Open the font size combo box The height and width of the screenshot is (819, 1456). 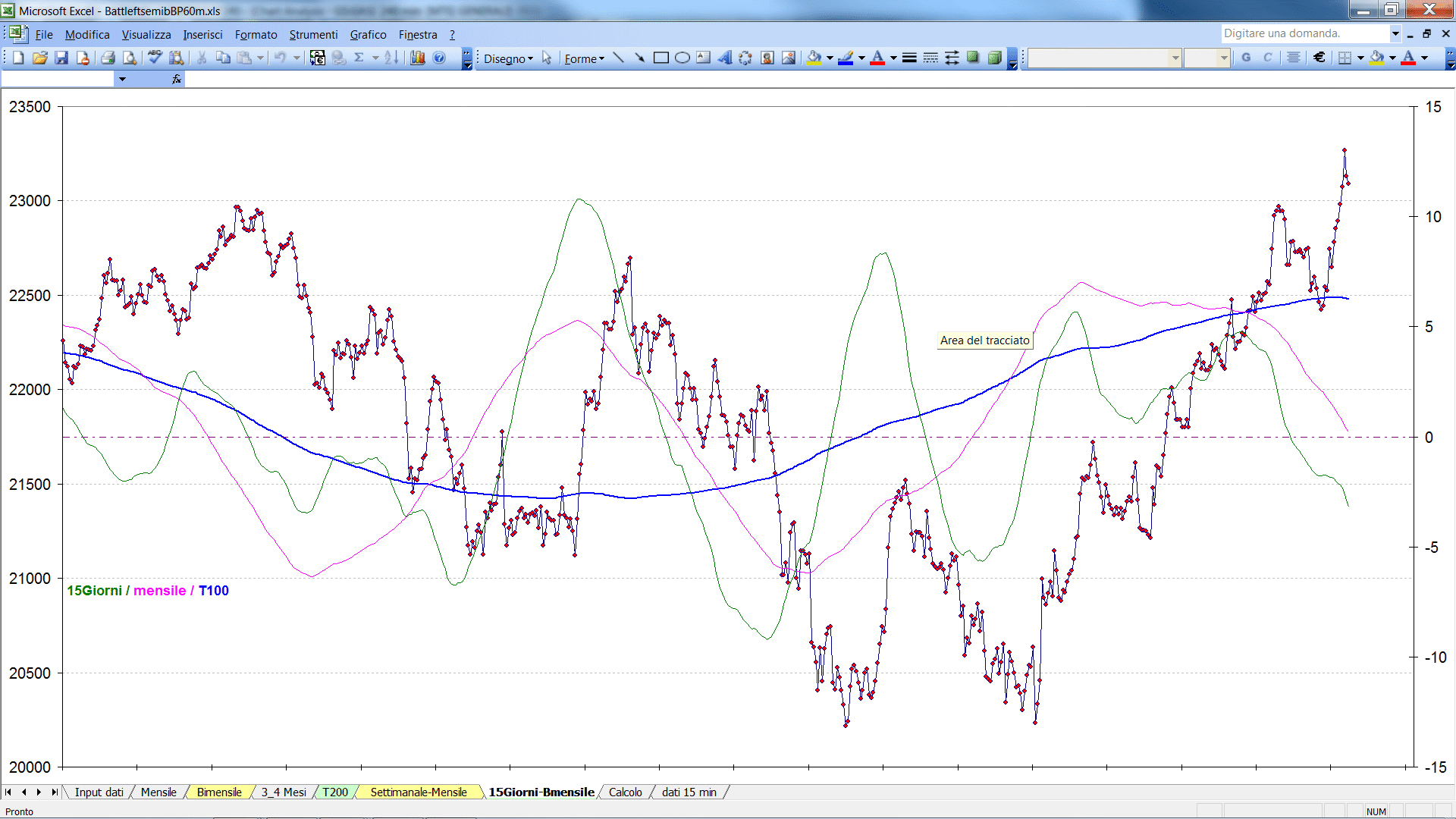1207,58
